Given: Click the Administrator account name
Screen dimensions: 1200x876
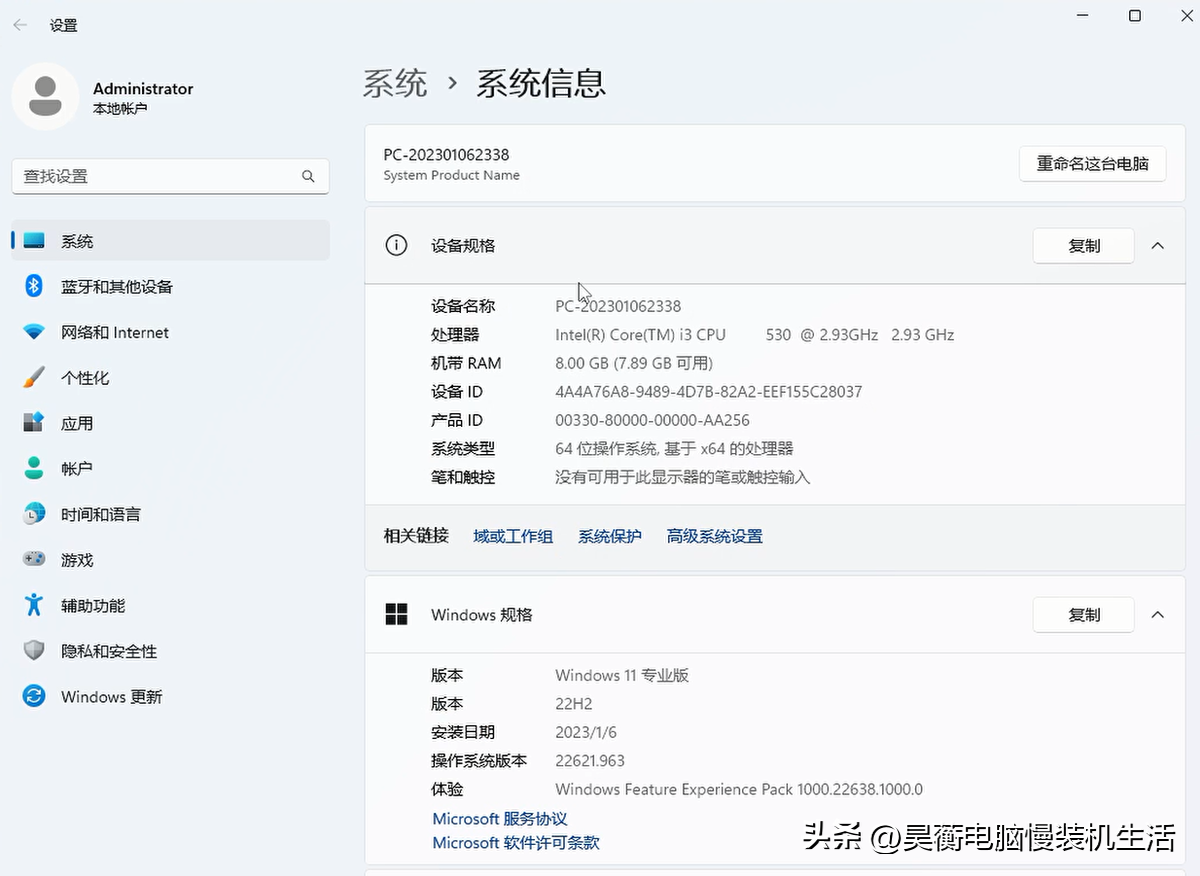Looking at the screenshot, I should tap(143, 89).
